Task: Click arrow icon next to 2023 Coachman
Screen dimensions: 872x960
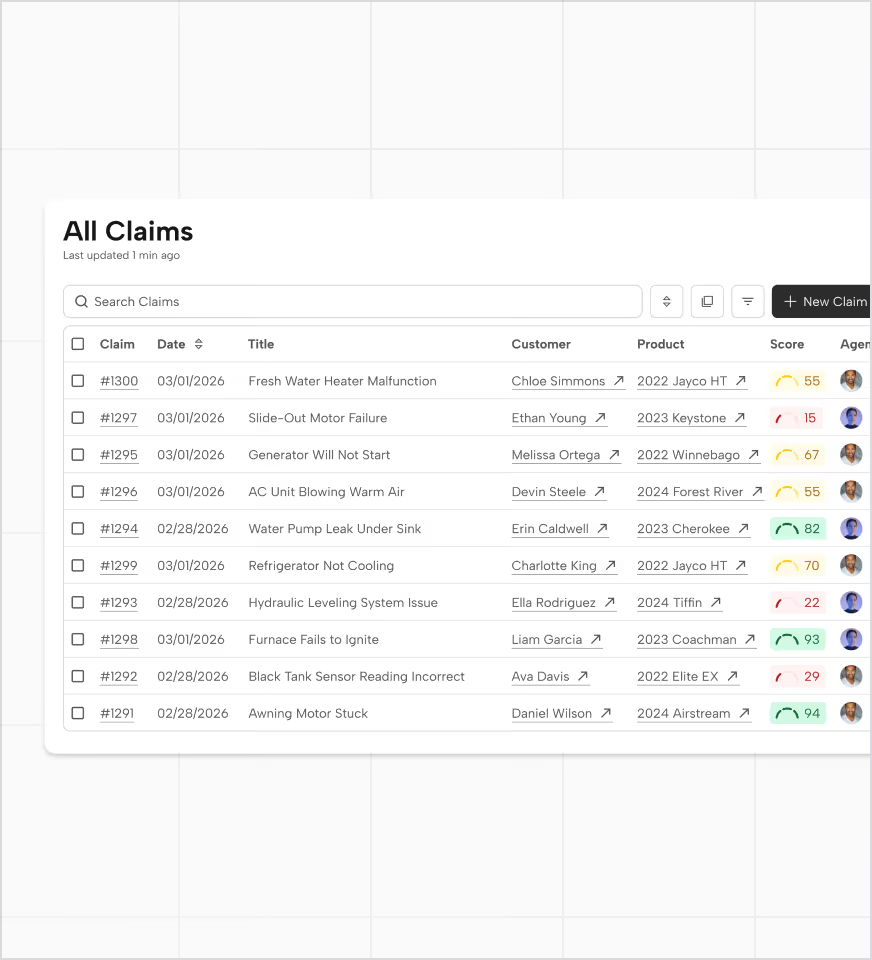Action: point(750,639)
